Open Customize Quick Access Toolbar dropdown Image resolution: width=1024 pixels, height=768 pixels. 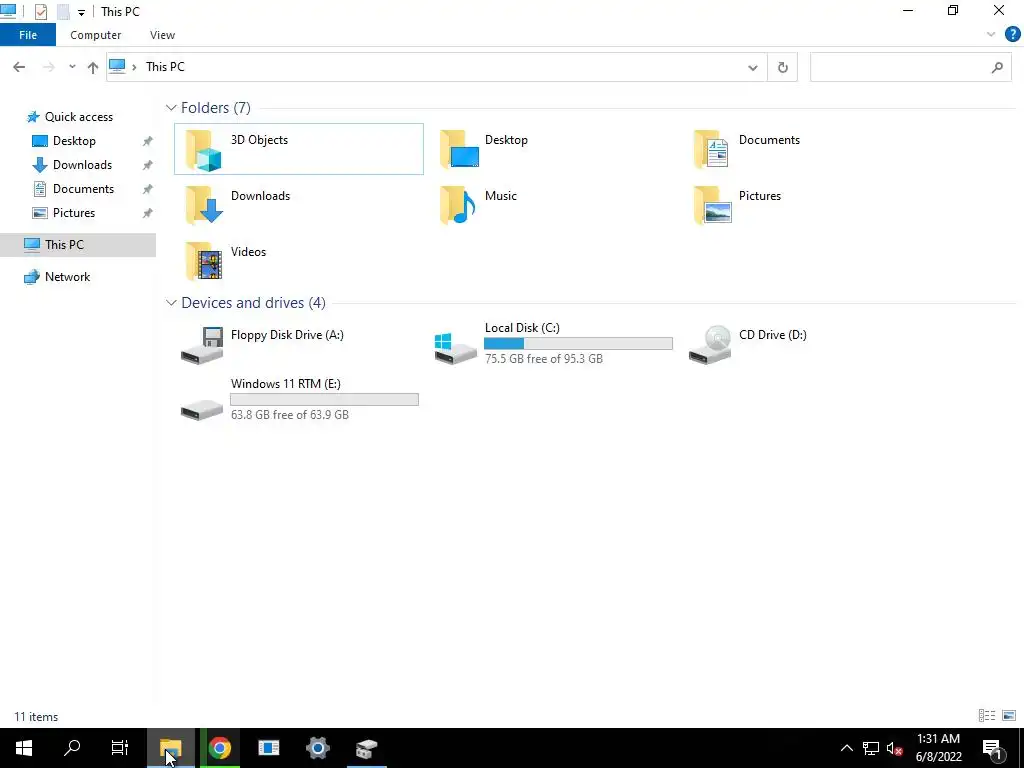(x=81, y=12)
